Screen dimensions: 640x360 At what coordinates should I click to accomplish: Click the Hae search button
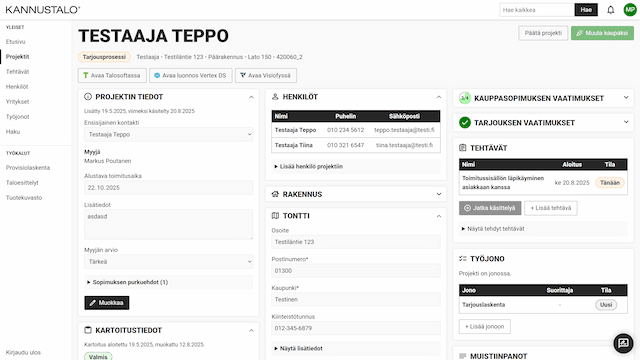tap(586, 10)
